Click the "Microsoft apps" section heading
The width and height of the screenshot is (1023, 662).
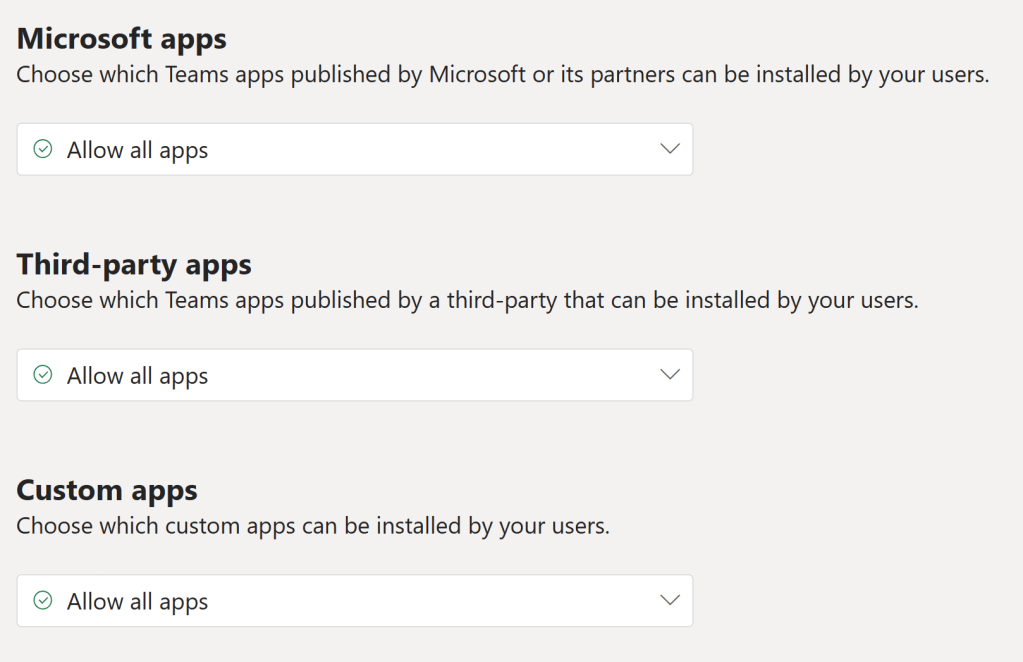pos(122,39)
